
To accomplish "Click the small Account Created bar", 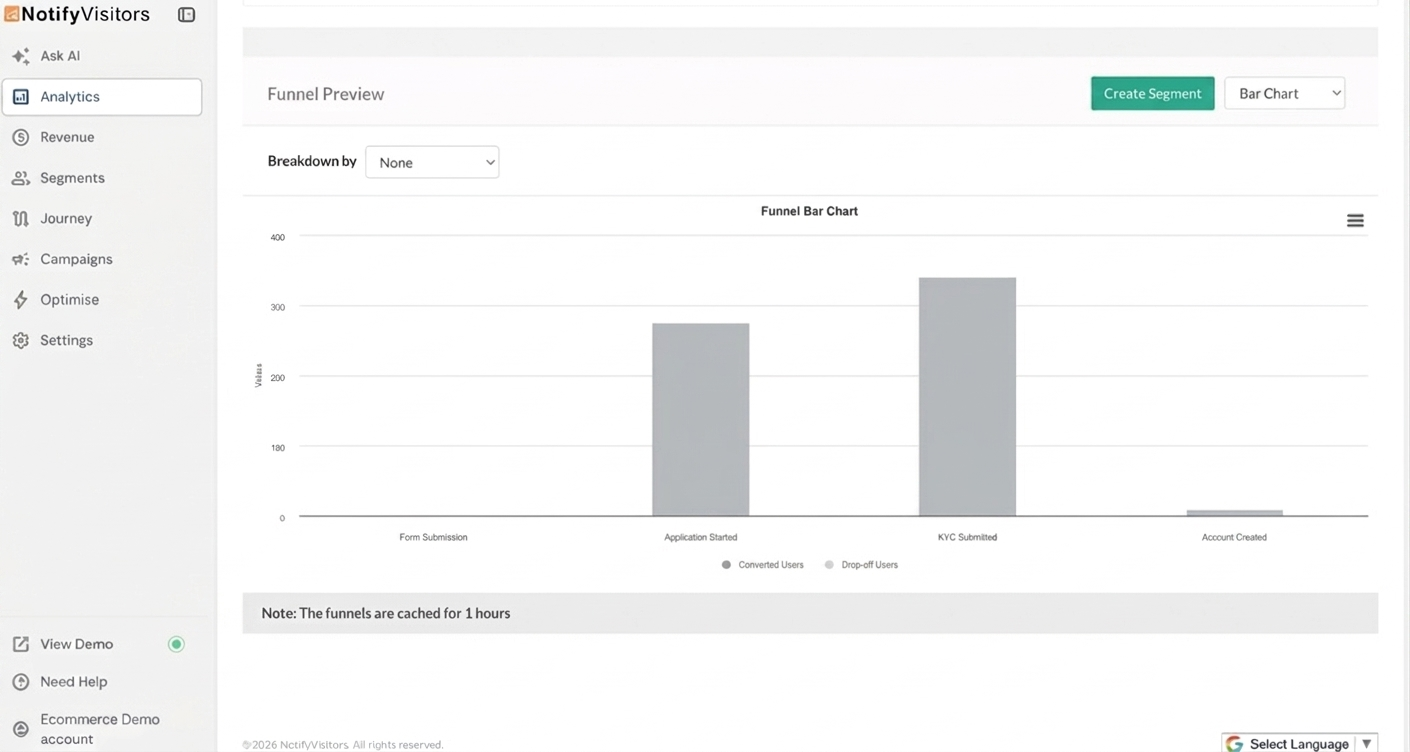I will pos(1234,513).
